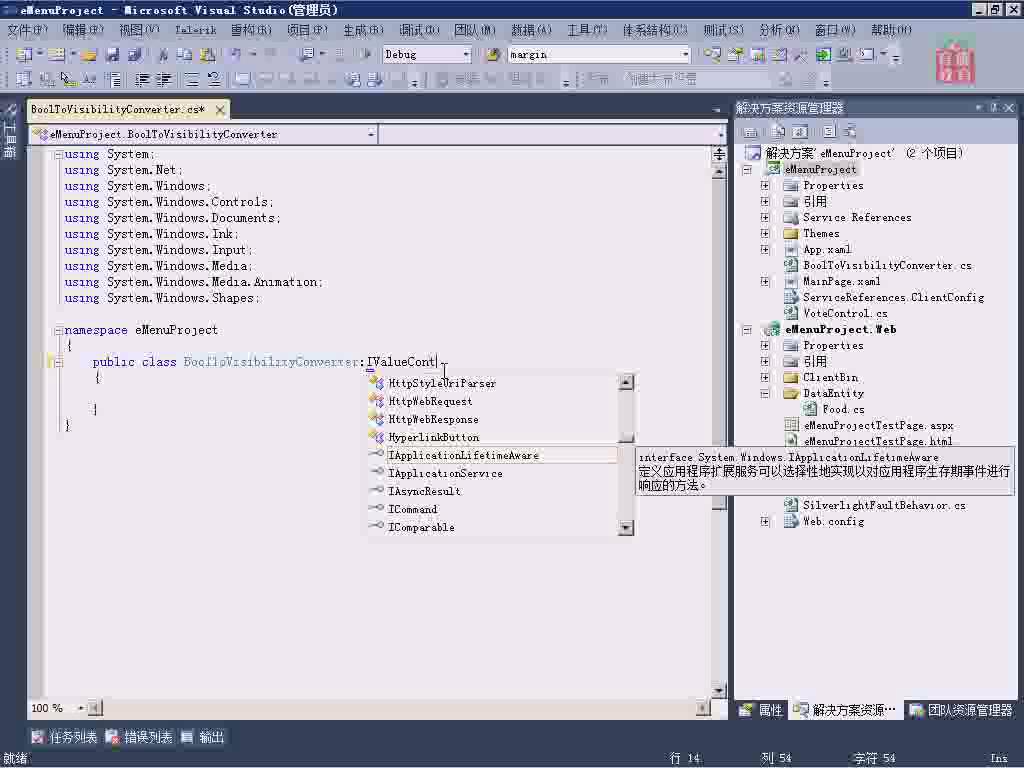Click the Display Object Member List icon

(24, 80)
